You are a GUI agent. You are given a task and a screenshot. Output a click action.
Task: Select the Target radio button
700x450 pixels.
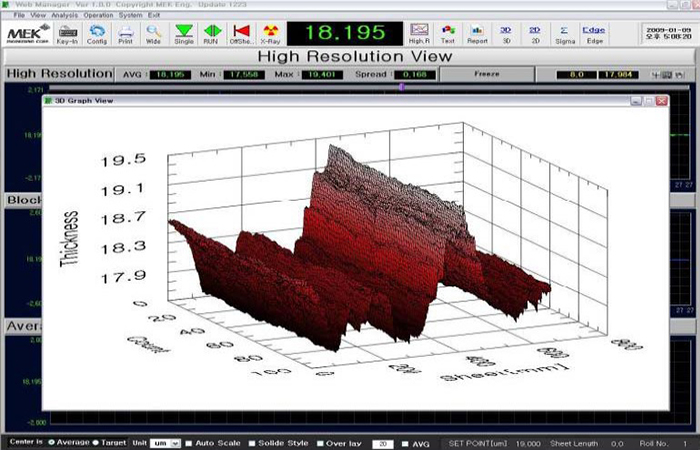tap(97, 442)
